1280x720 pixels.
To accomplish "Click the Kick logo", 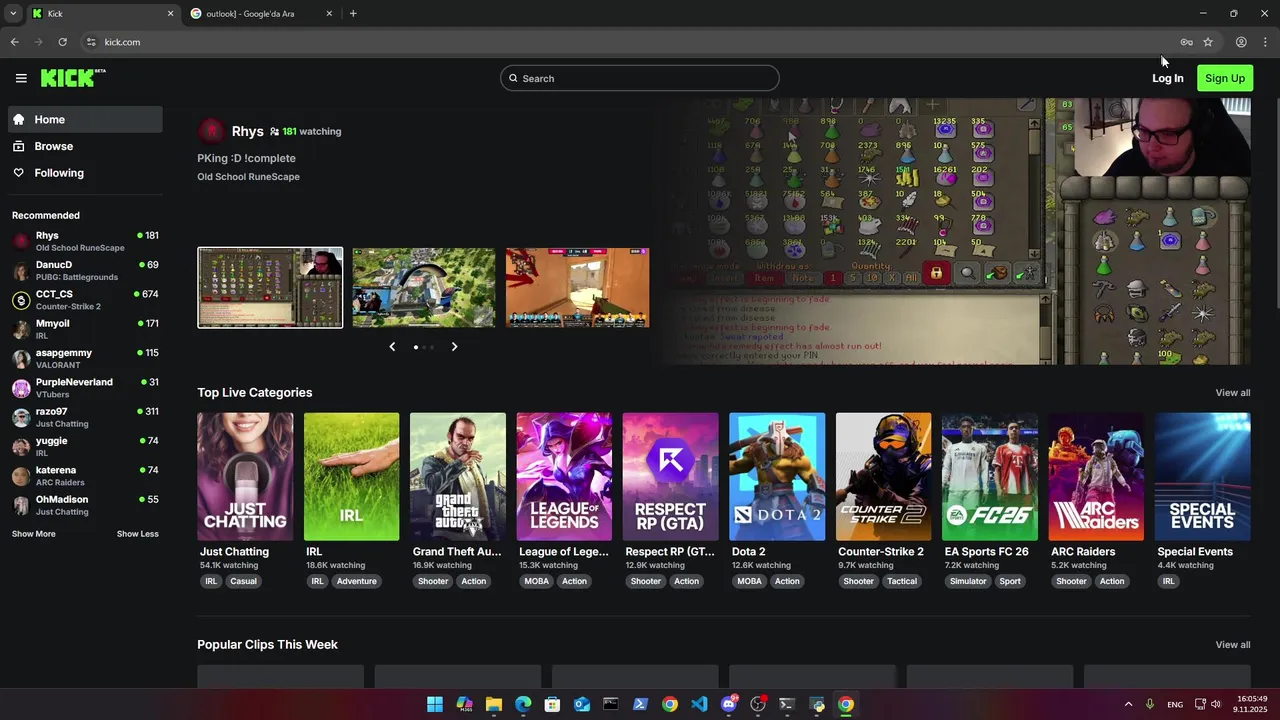I will [x=73, y=78].
